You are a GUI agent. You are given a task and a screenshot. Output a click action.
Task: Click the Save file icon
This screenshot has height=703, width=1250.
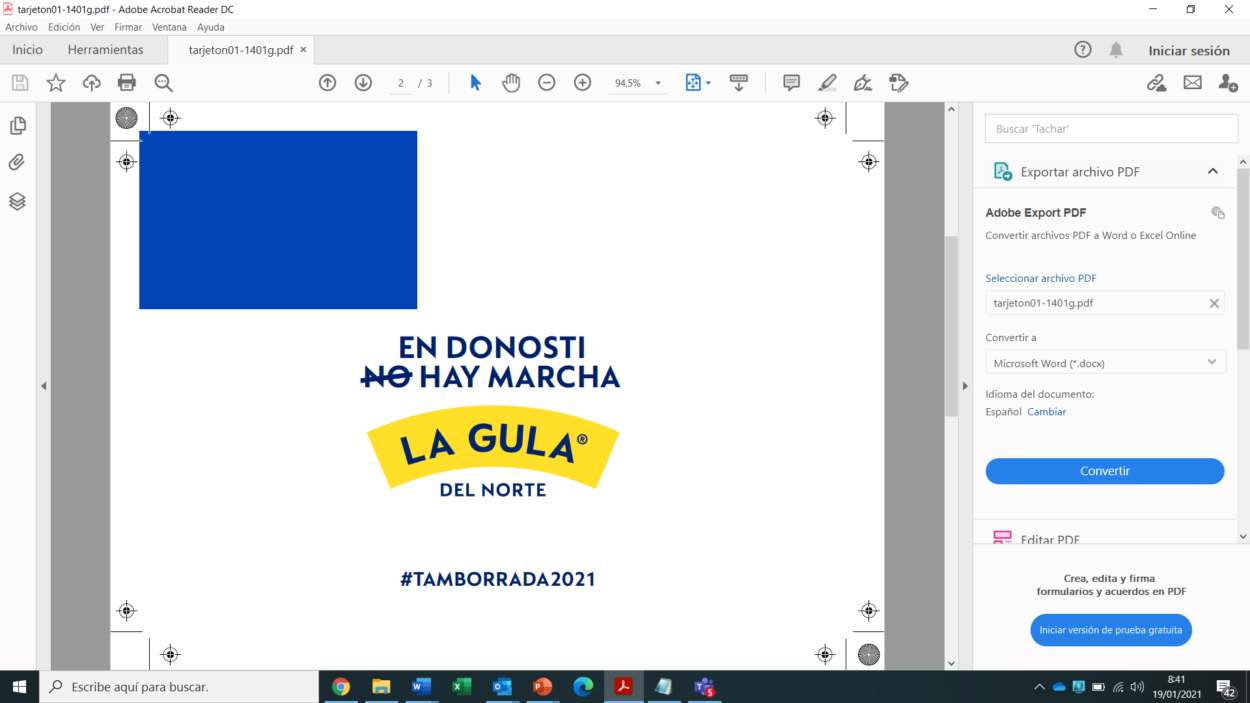tap(20, 83)
